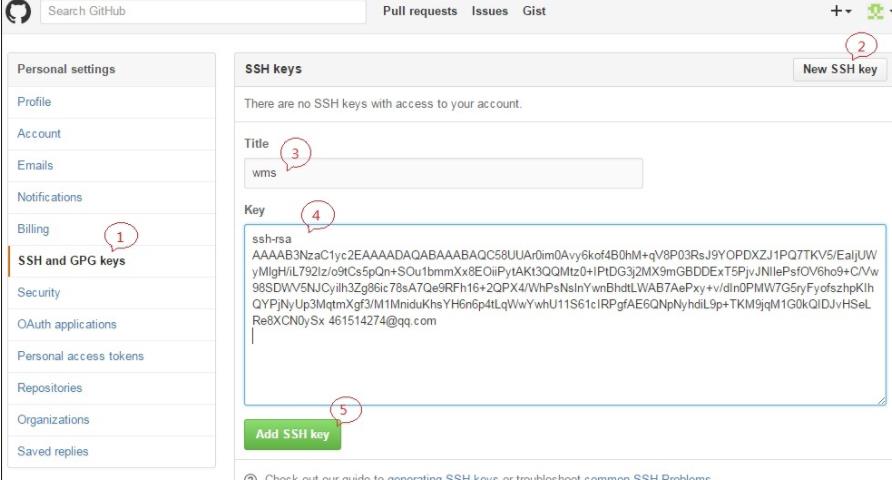The height and width of the screenshot is (480, 892).
Task: Select Account in the settings sidebar
Action: pos(39,134)
